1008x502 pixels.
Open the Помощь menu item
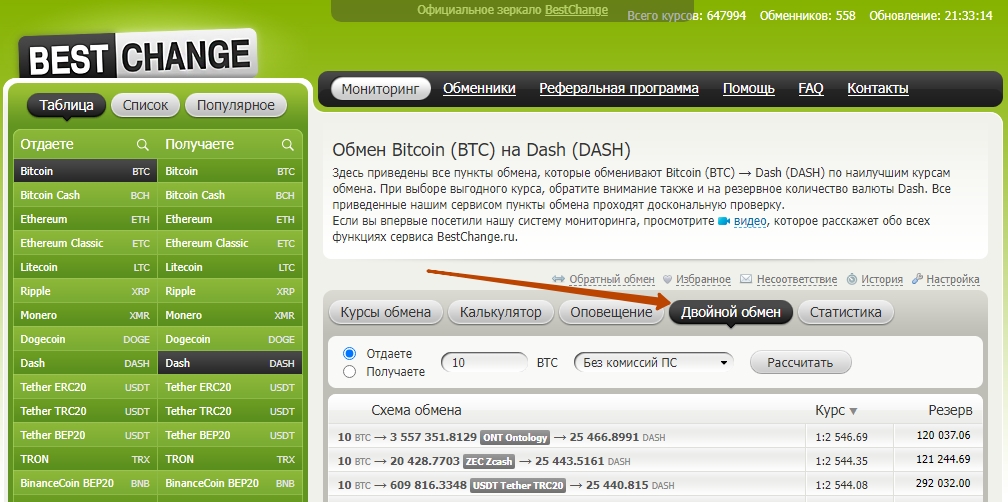(748, 89)
